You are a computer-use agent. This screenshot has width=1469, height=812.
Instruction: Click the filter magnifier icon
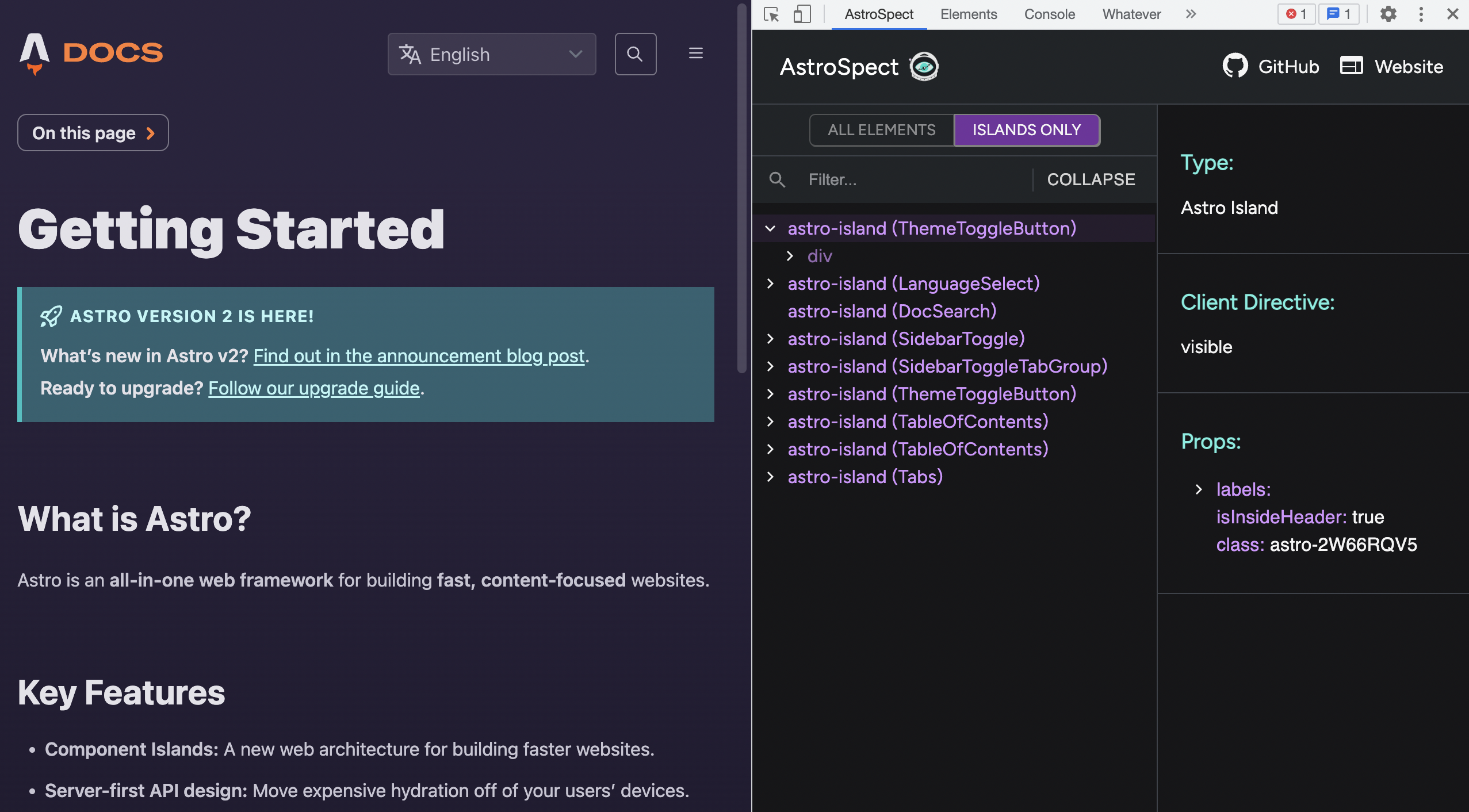click(x=777, y=179)
